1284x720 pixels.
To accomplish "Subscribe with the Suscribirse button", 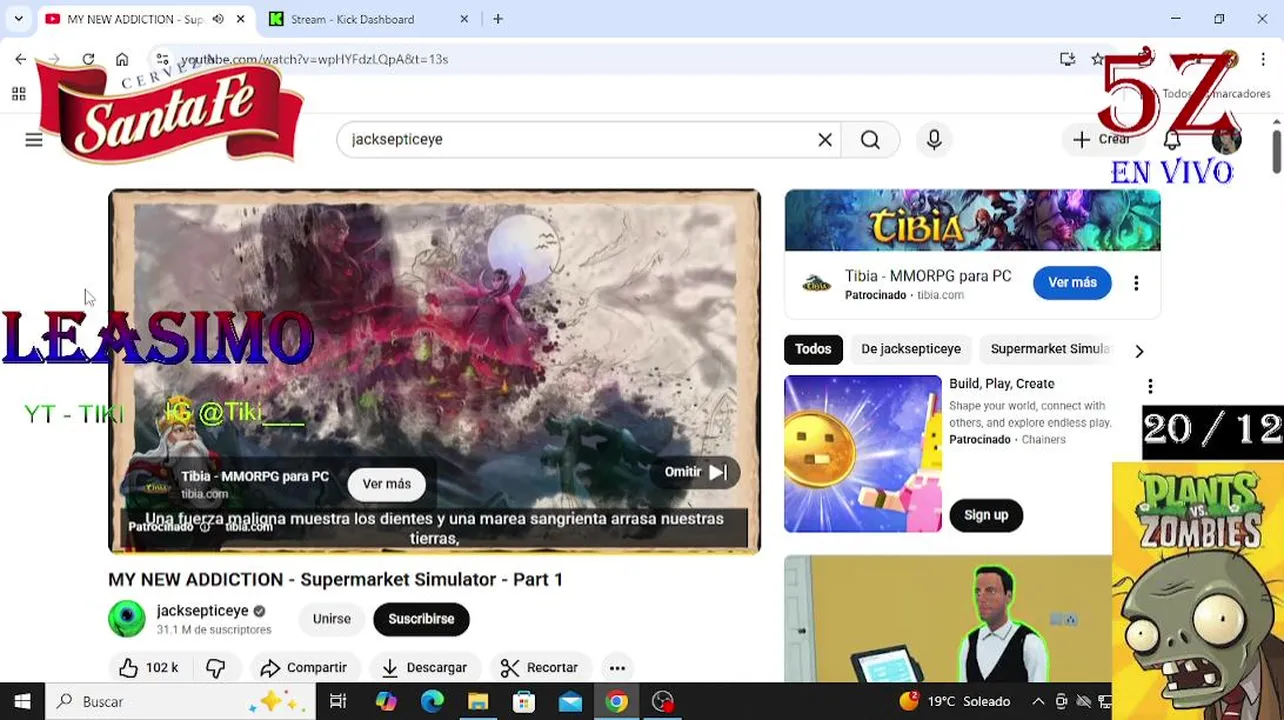I will click(x=421, y=619).
